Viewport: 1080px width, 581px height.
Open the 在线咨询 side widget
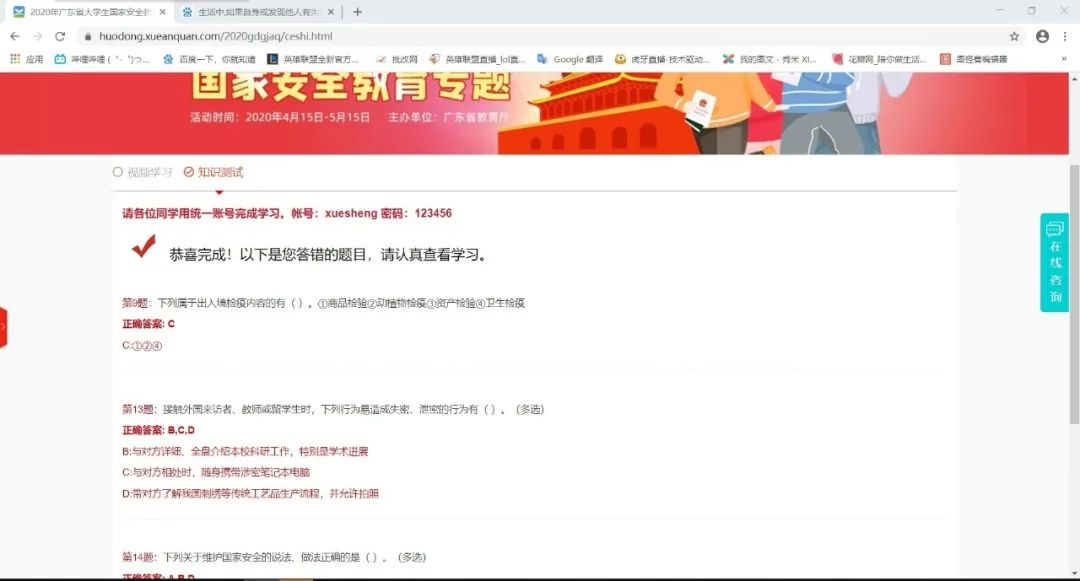(1055, 262)
